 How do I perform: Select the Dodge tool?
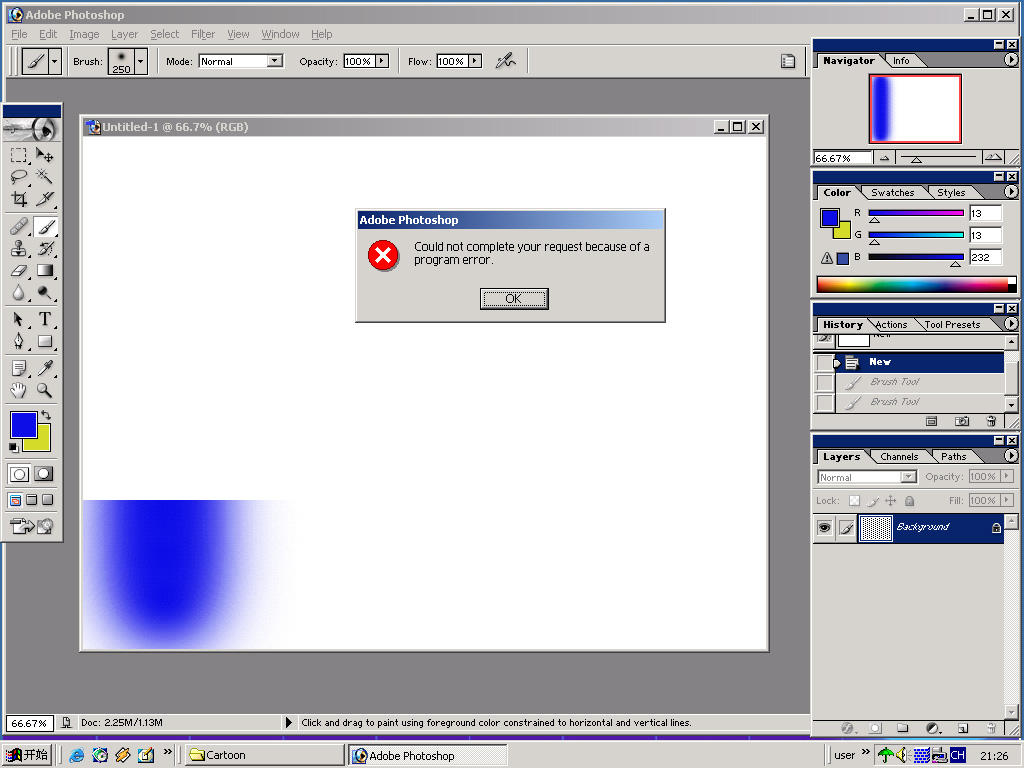(44, 293)
